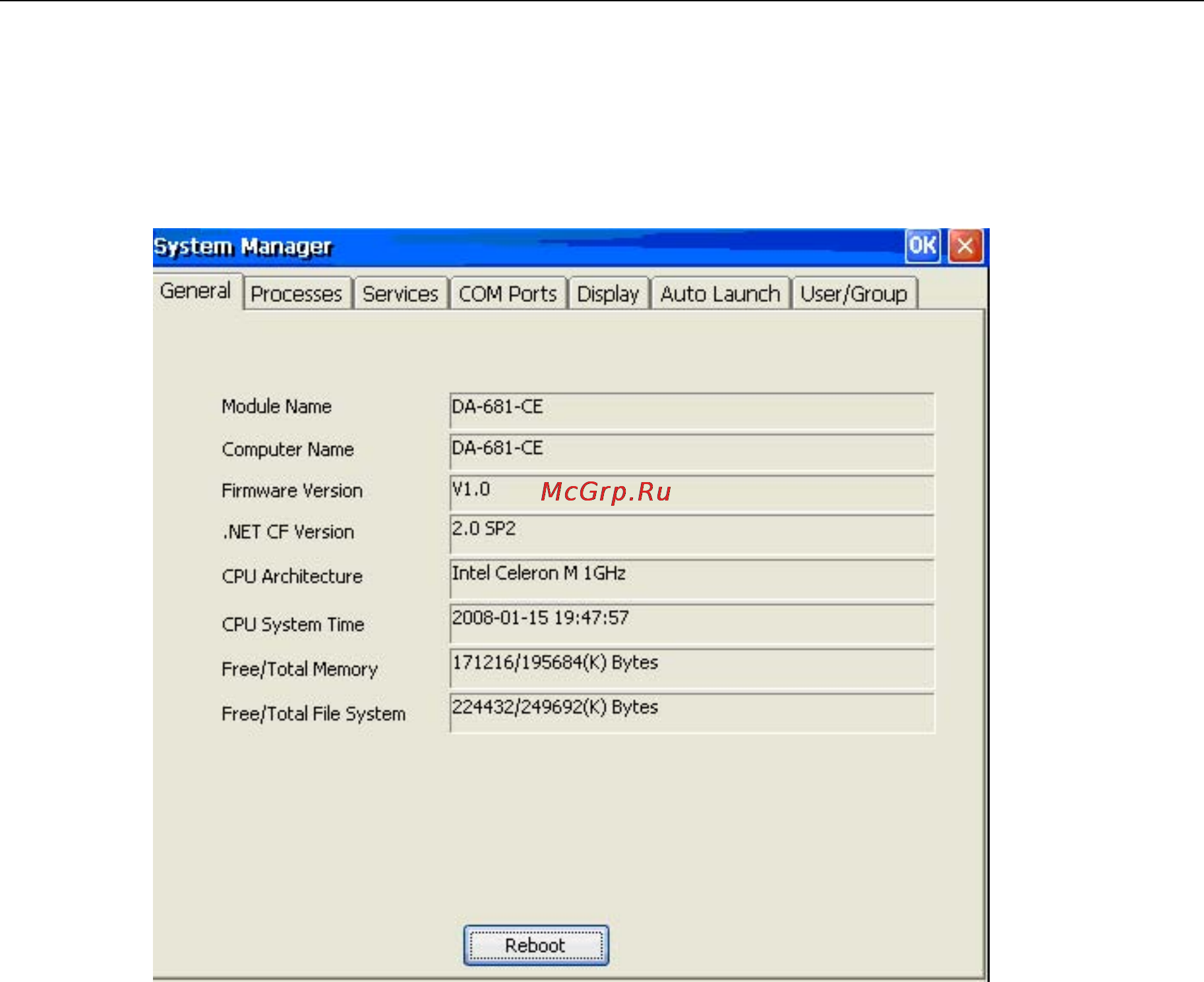Click the .NET CF Version field
The height and width of the screenshot is (982, 1204).
(x=692, y=535)
